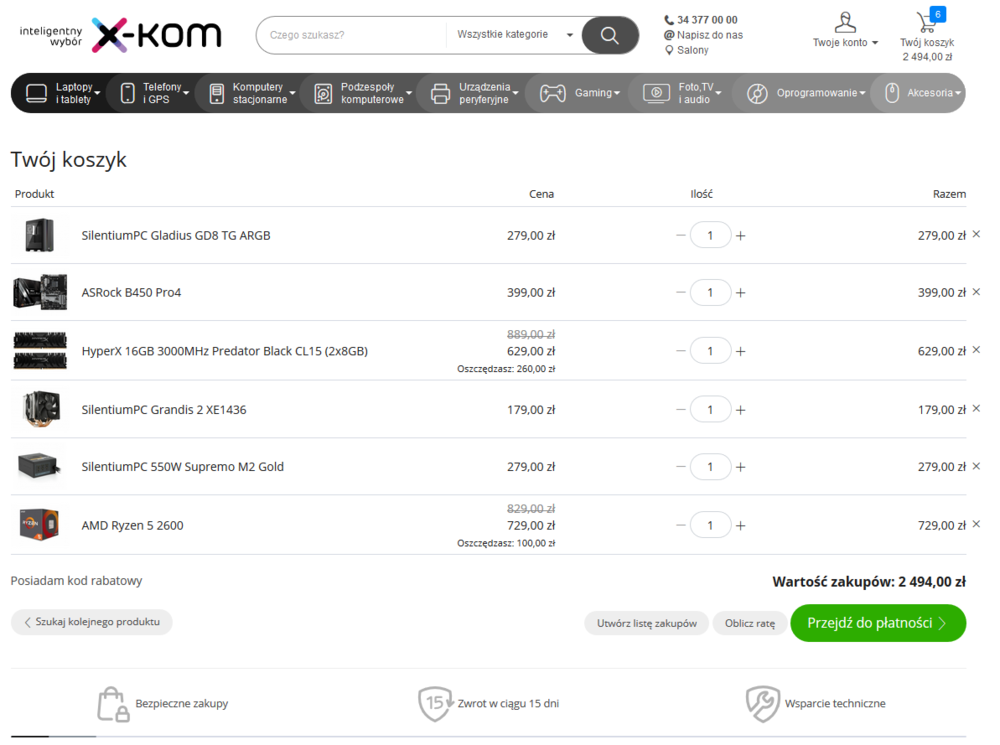This screenshot has width=1000, height=745.
Task: Click the 550W Supremo PSU thumbnail
Action: tap(40, 466)
